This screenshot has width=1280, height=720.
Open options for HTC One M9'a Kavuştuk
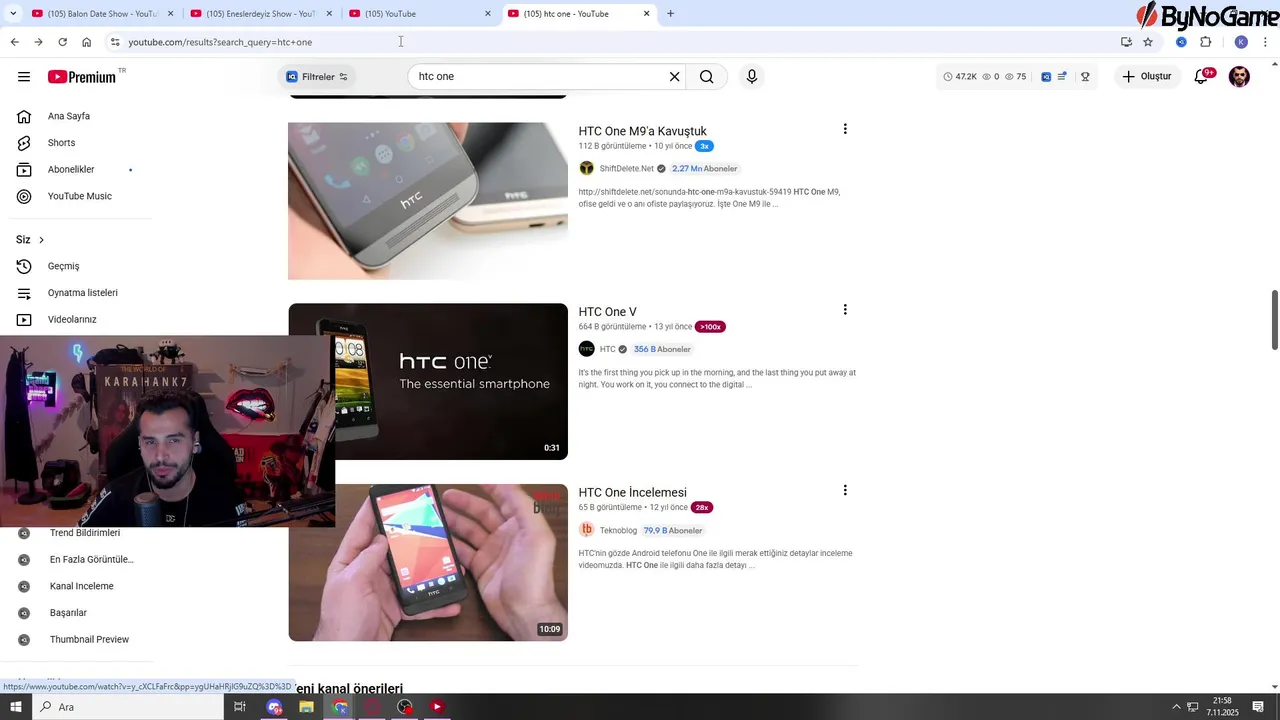pos(845,129)
